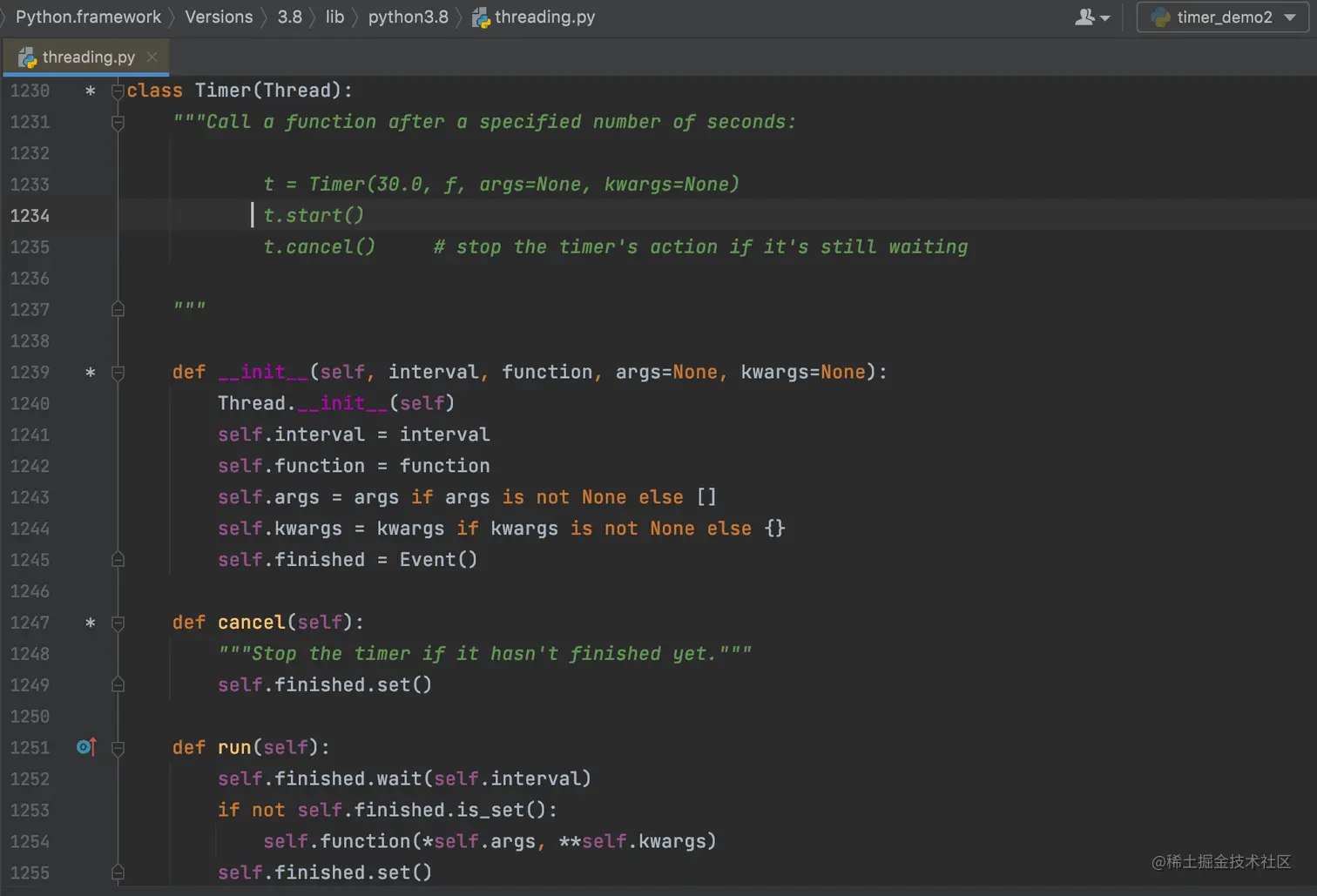
Task: Click python3.8 breadcrumb segment
Action: [408, 17]
